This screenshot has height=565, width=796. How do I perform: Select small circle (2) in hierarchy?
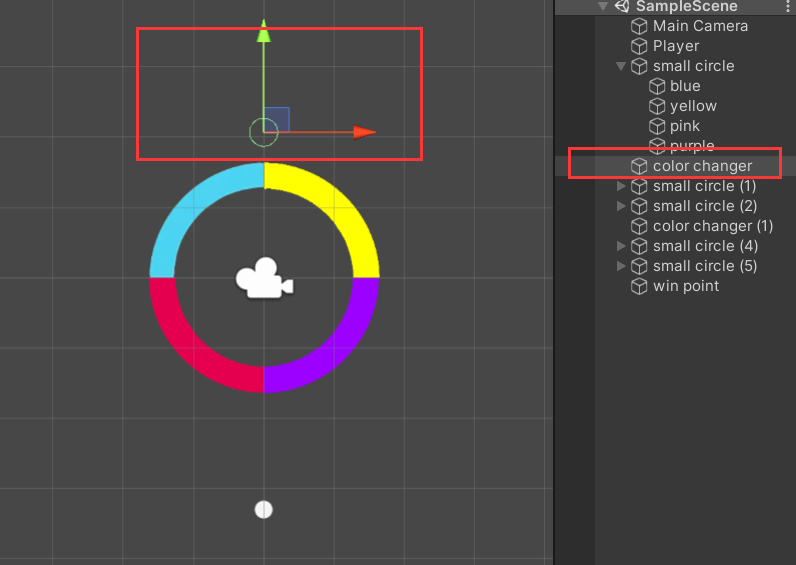pyautogui.click(x=705, y=206)
